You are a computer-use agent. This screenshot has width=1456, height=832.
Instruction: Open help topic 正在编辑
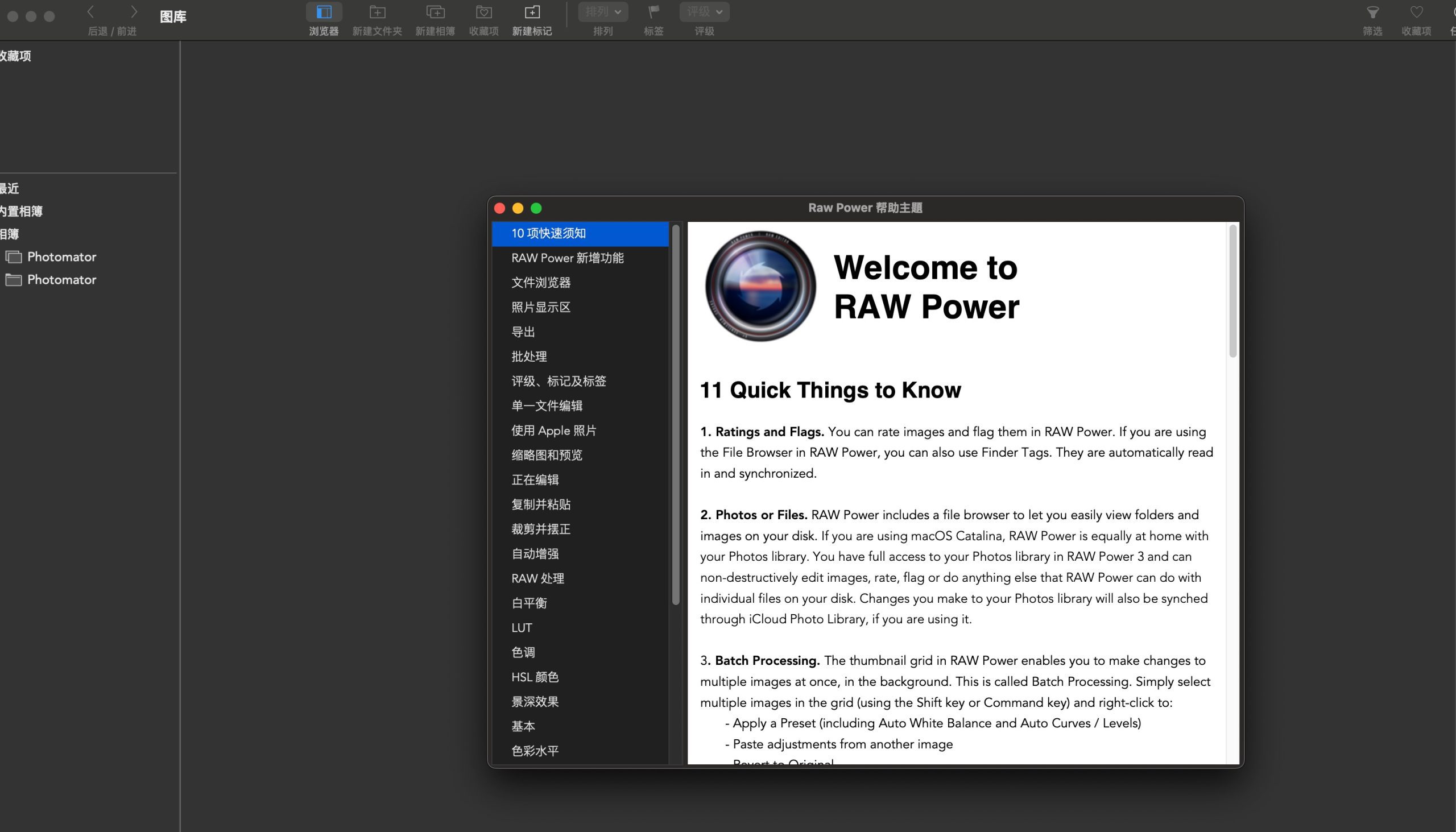point(580,480)
